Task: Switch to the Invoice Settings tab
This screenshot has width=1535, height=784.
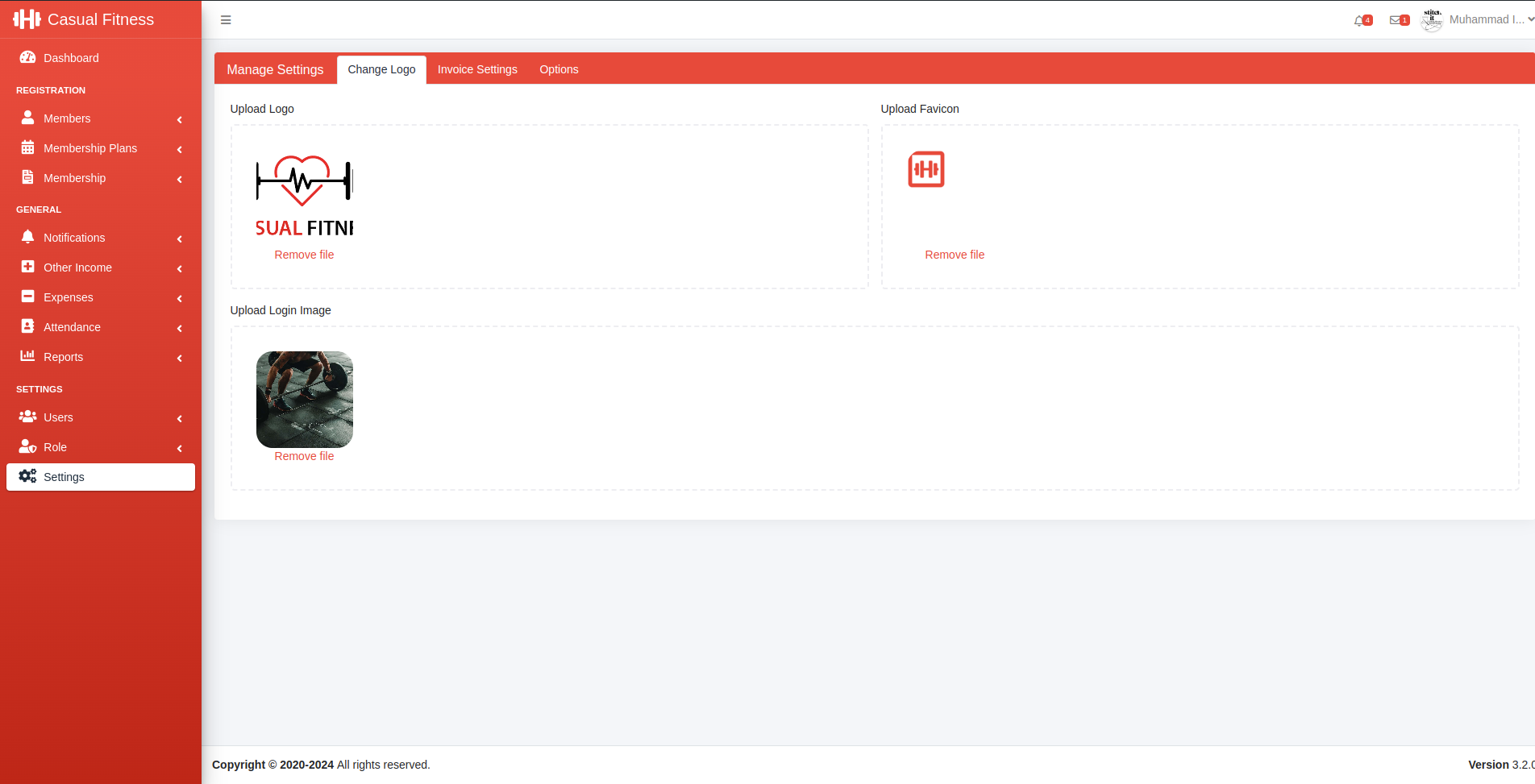Action: coord(477,69)
